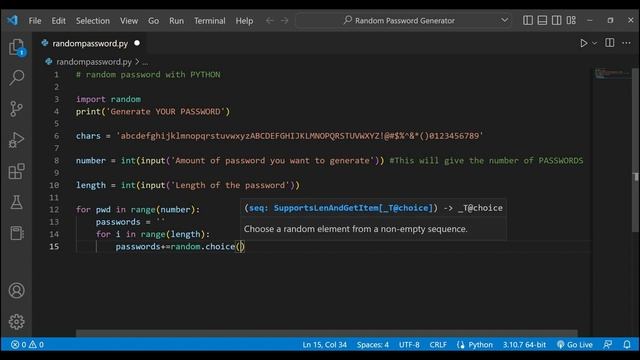Toggle the secondary sidebar layout
The width and height of the screenshot is (640, 360).
tap(556, 20)
